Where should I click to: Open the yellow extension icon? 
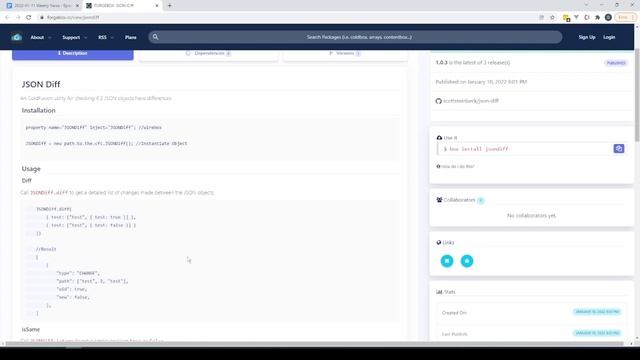(x=566, y=18)
